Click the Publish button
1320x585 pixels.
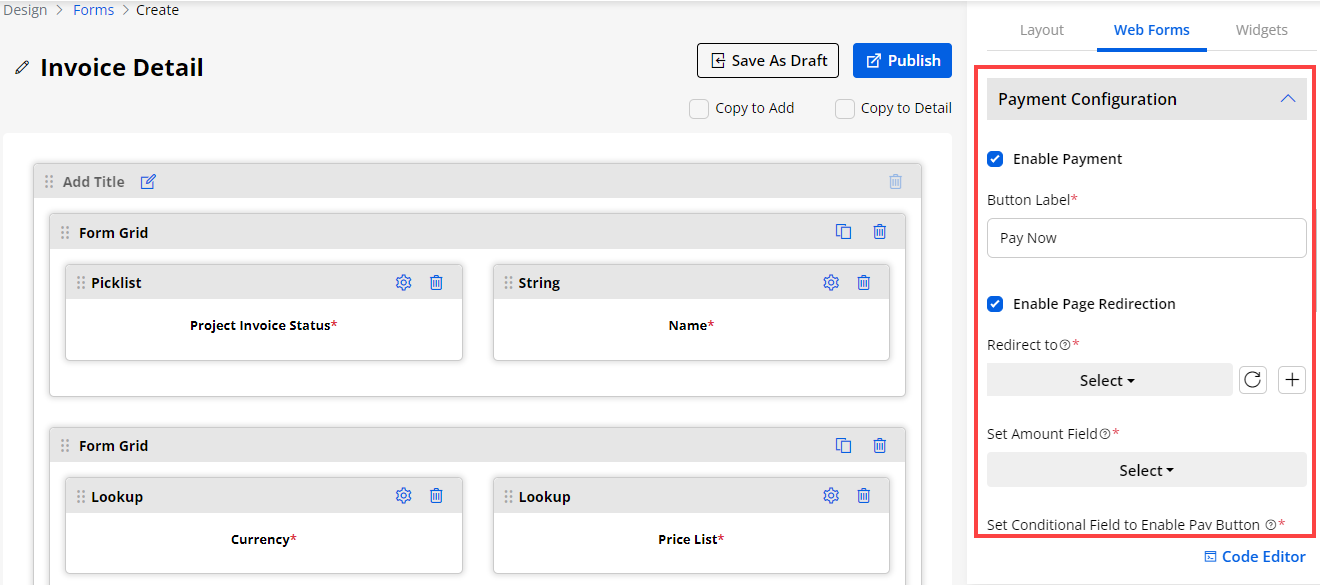(x=902, y=61)
